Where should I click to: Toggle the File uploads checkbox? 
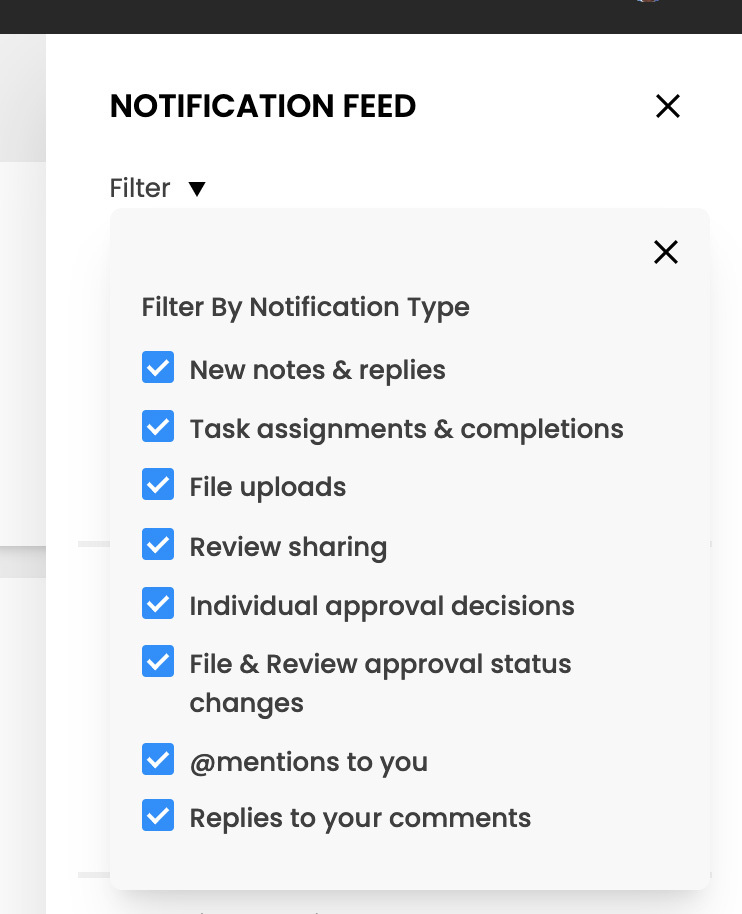158,485
